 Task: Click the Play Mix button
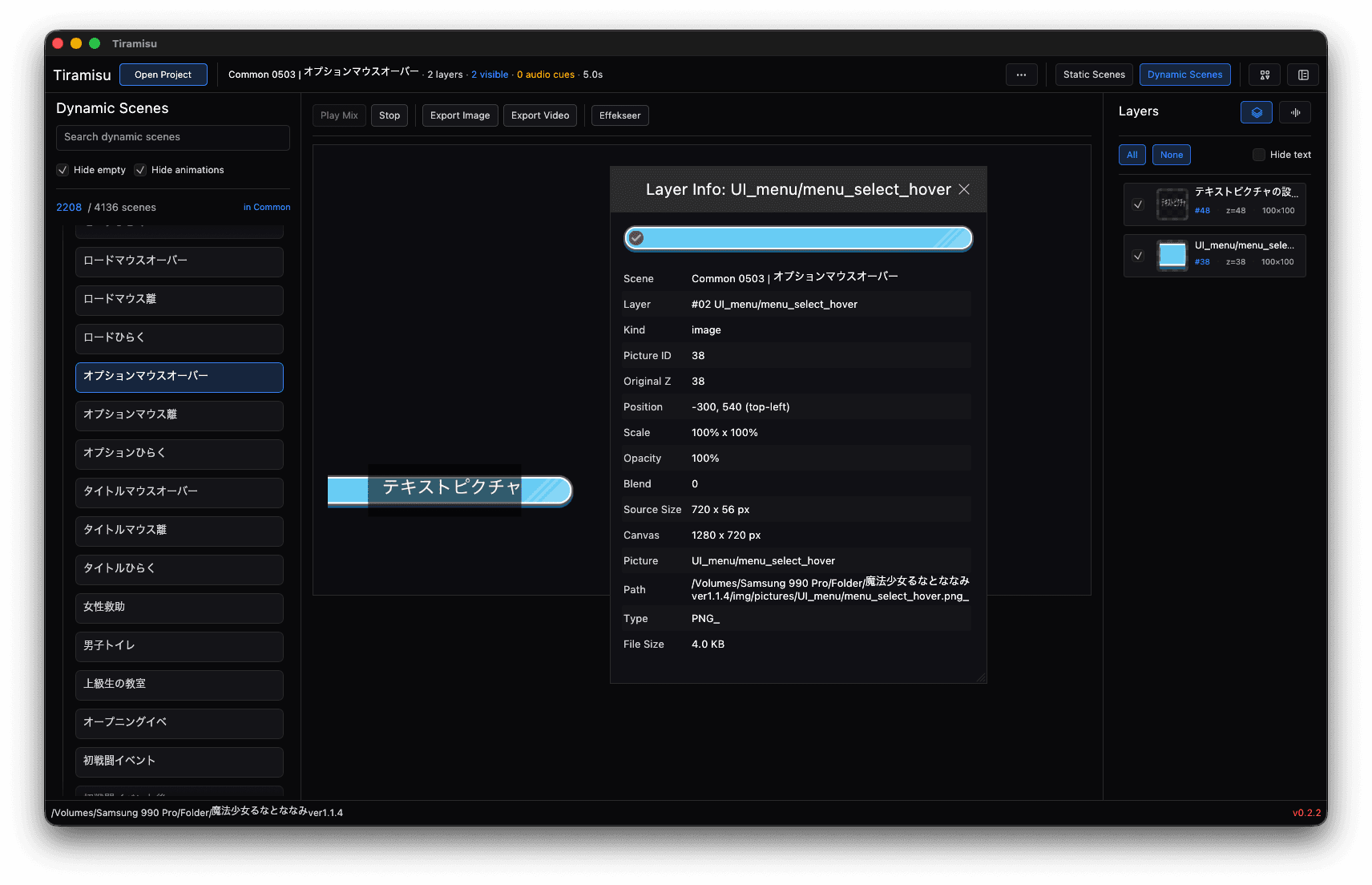(339, 115)
